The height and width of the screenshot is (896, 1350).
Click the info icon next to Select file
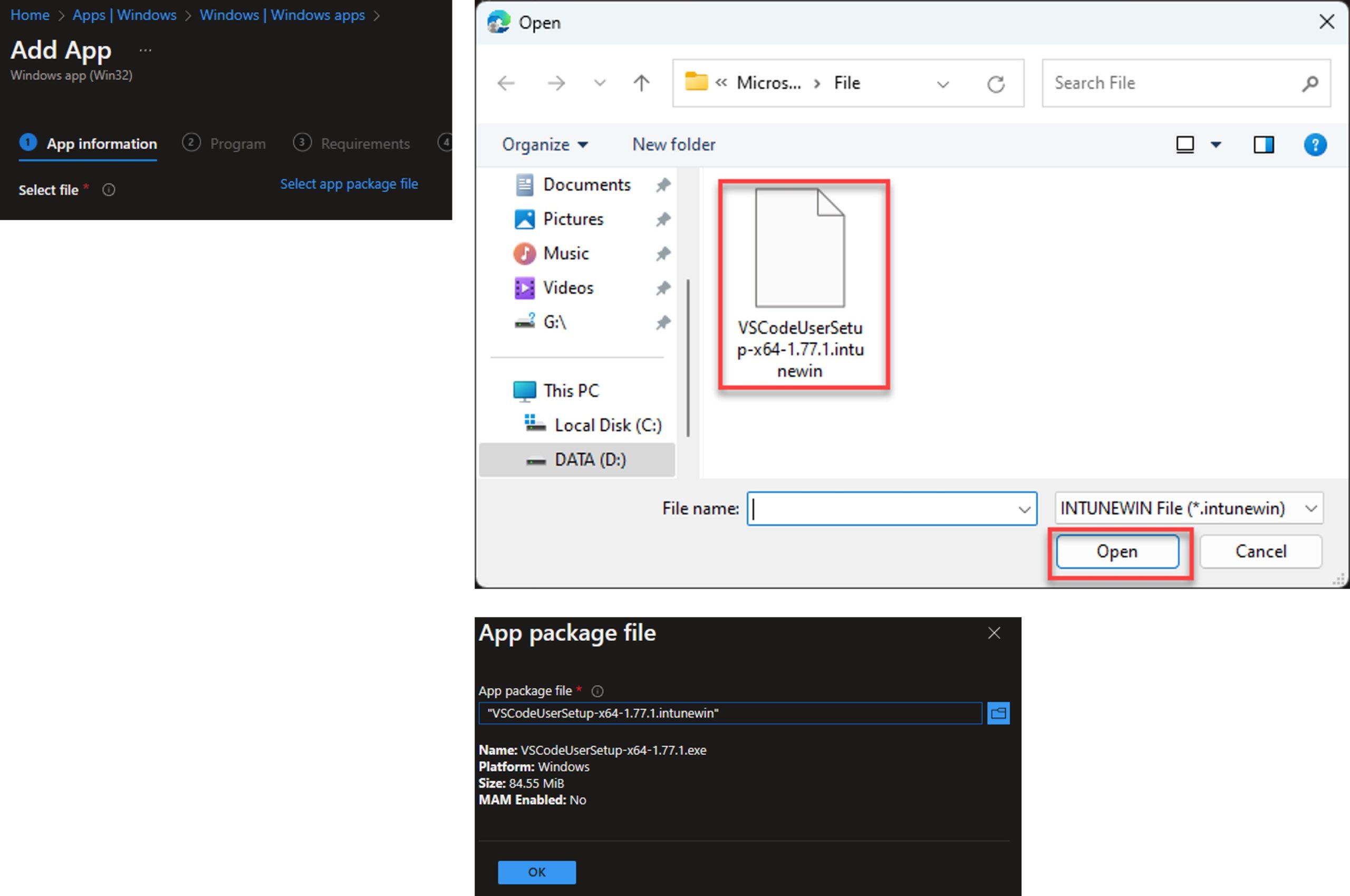click(x=109, y=190)
